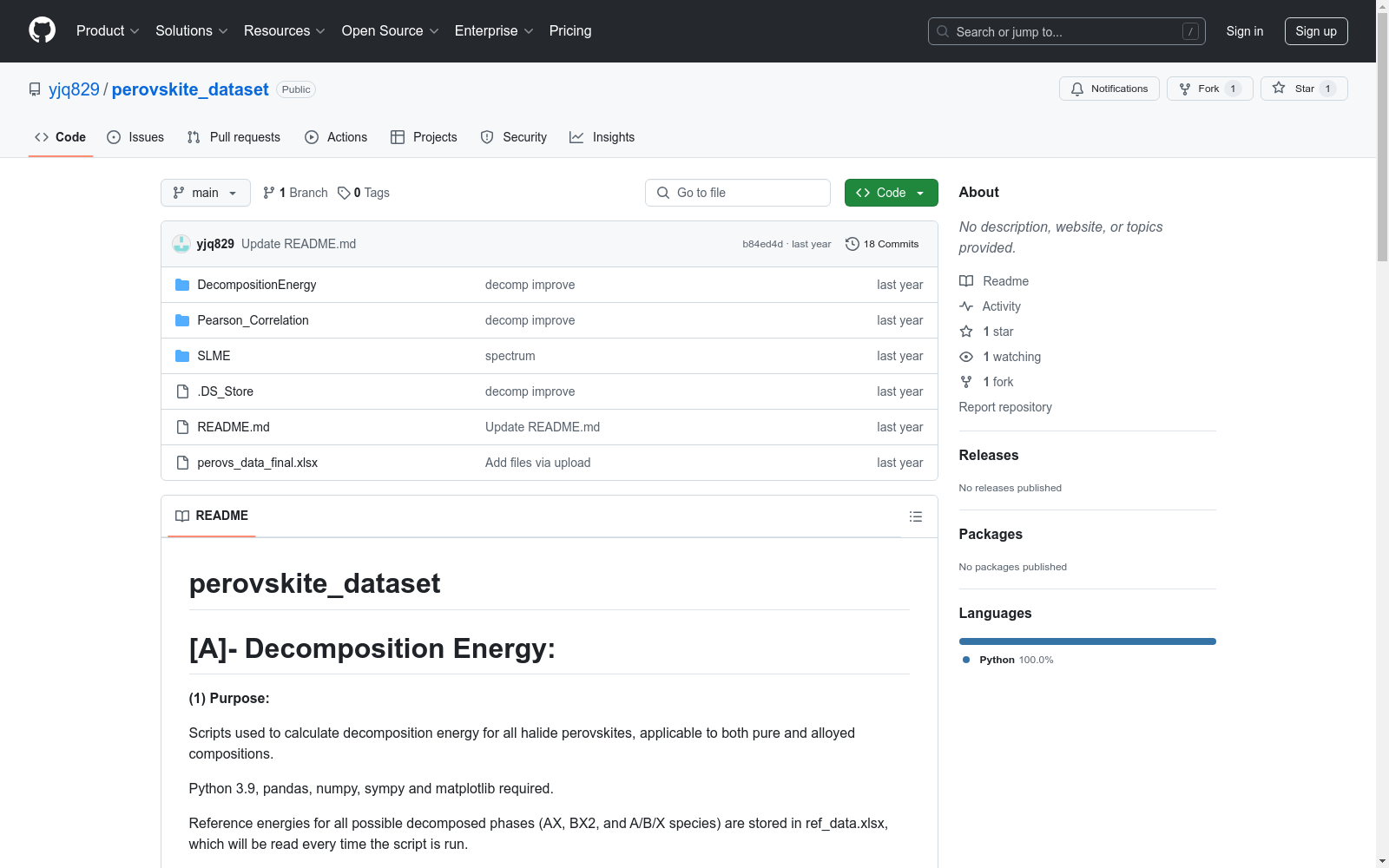Open the Releases heading link
The image size is (1389, 868).
pyautogui.click(x=989, y=455)
